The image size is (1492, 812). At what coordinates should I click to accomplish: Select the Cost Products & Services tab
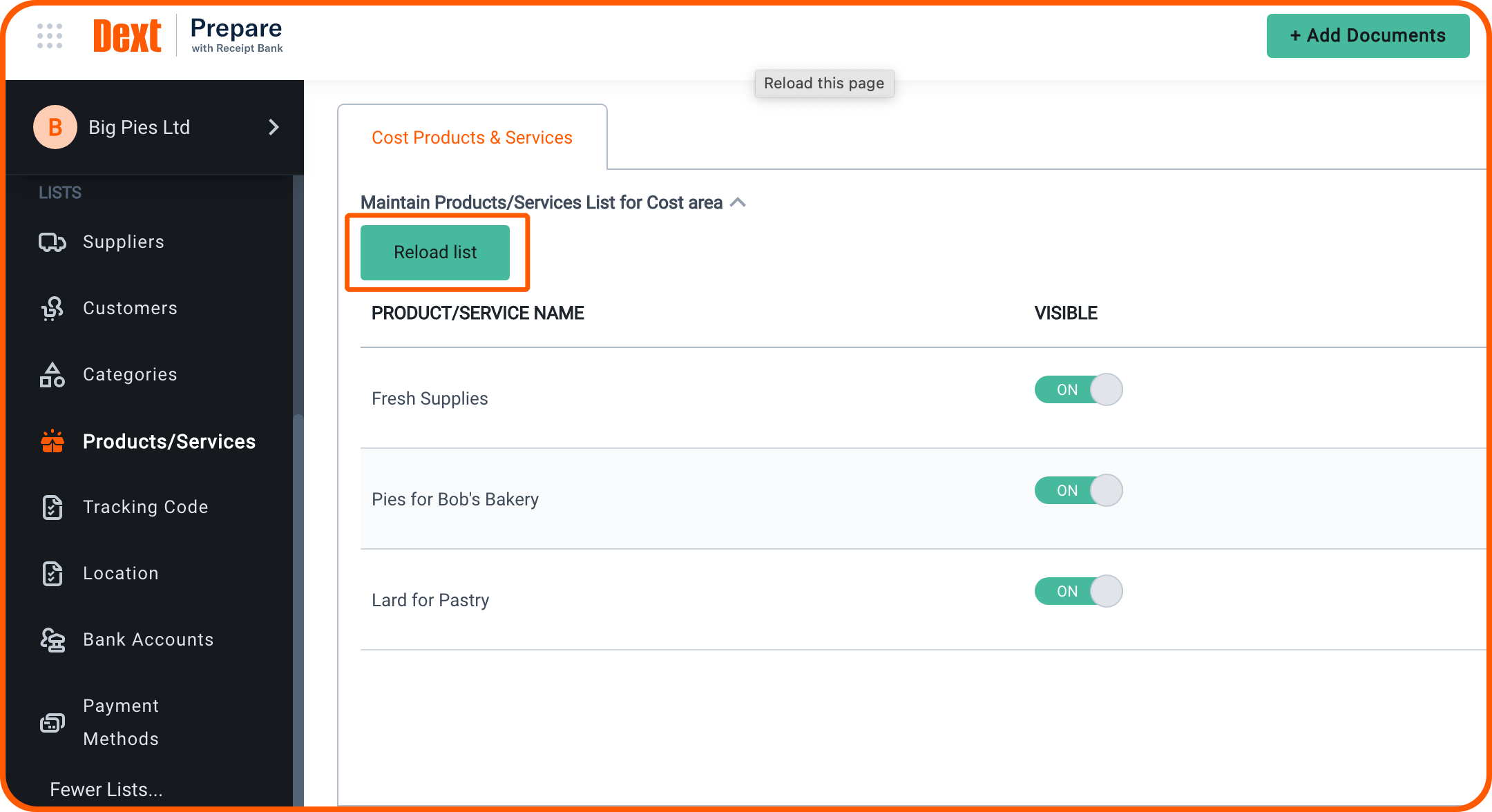coord(472,137)
